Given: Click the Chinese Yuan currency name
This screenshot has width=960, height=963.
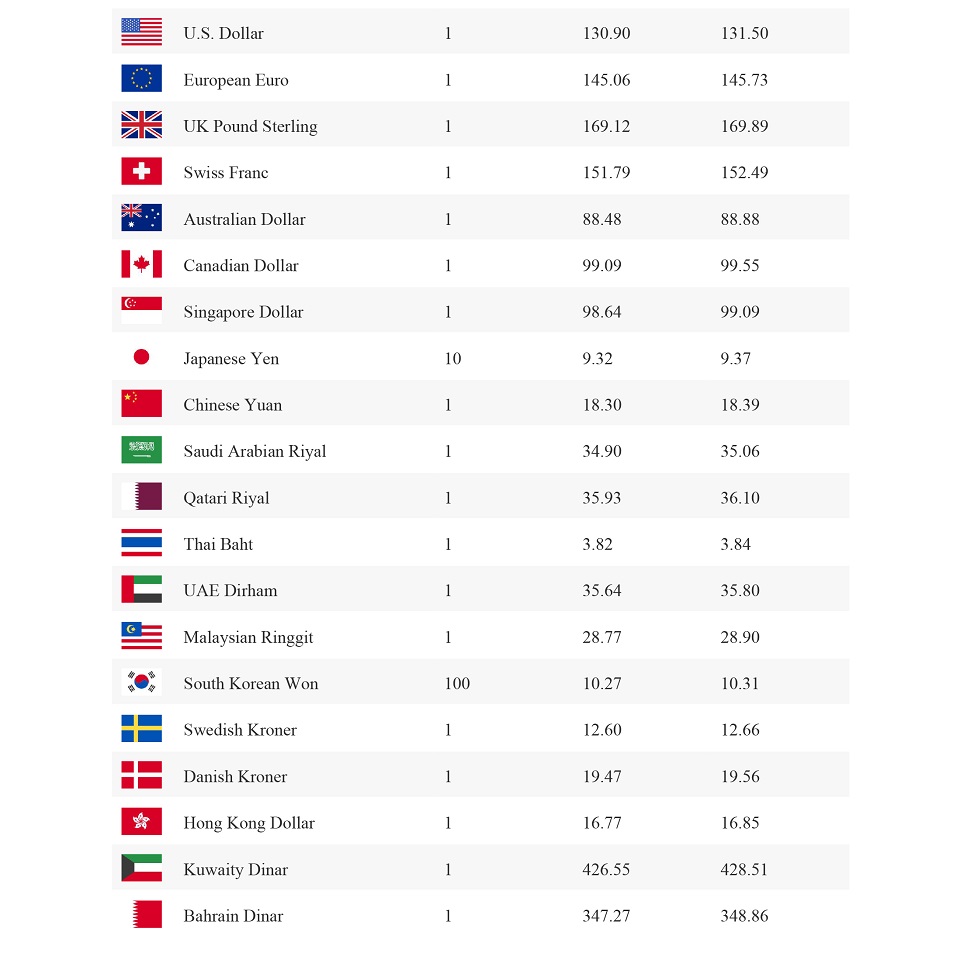Looking at the screenshot, I should point(232,405).
